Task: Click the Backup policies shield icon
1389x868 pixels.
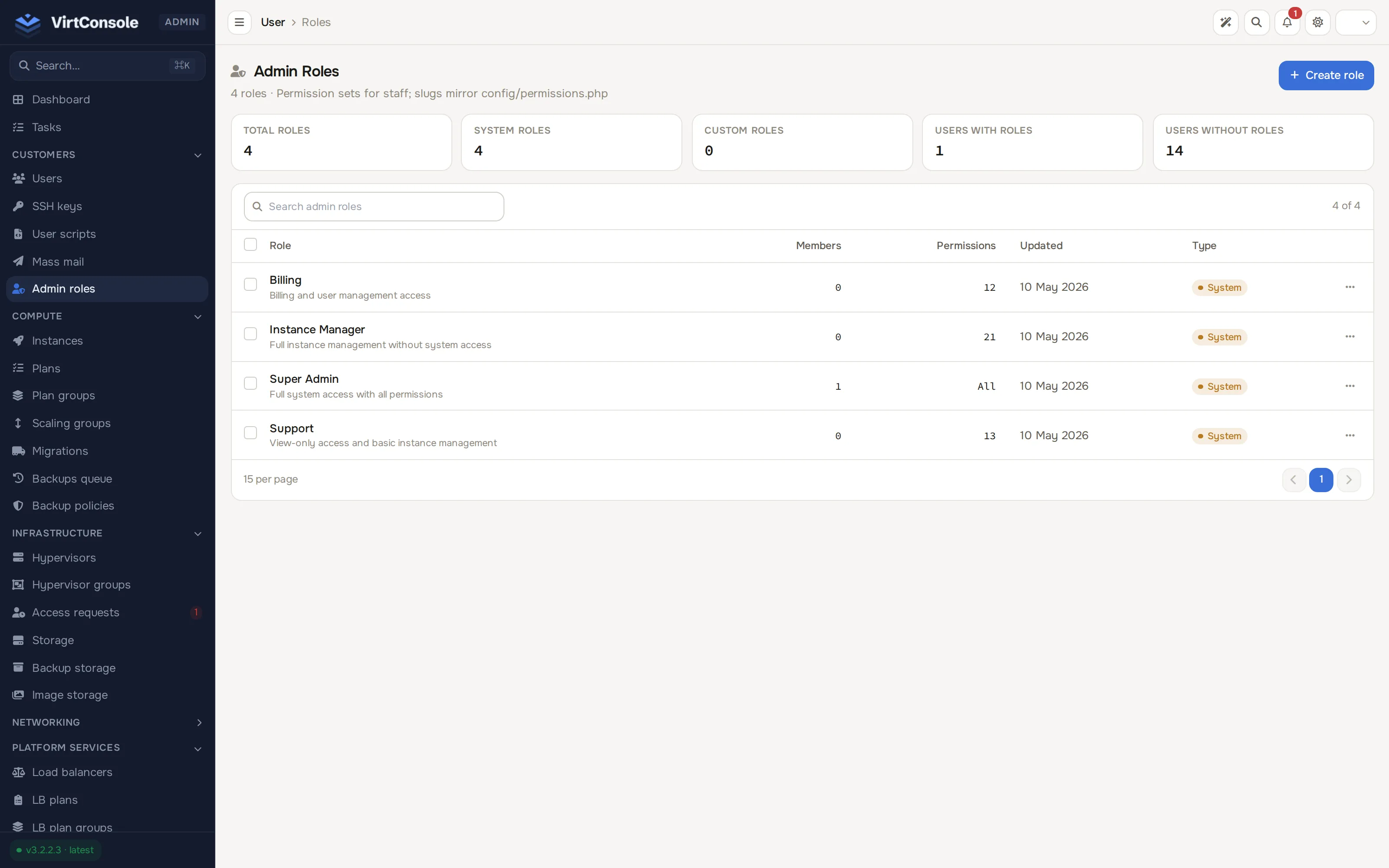Action: click(18, 505)
